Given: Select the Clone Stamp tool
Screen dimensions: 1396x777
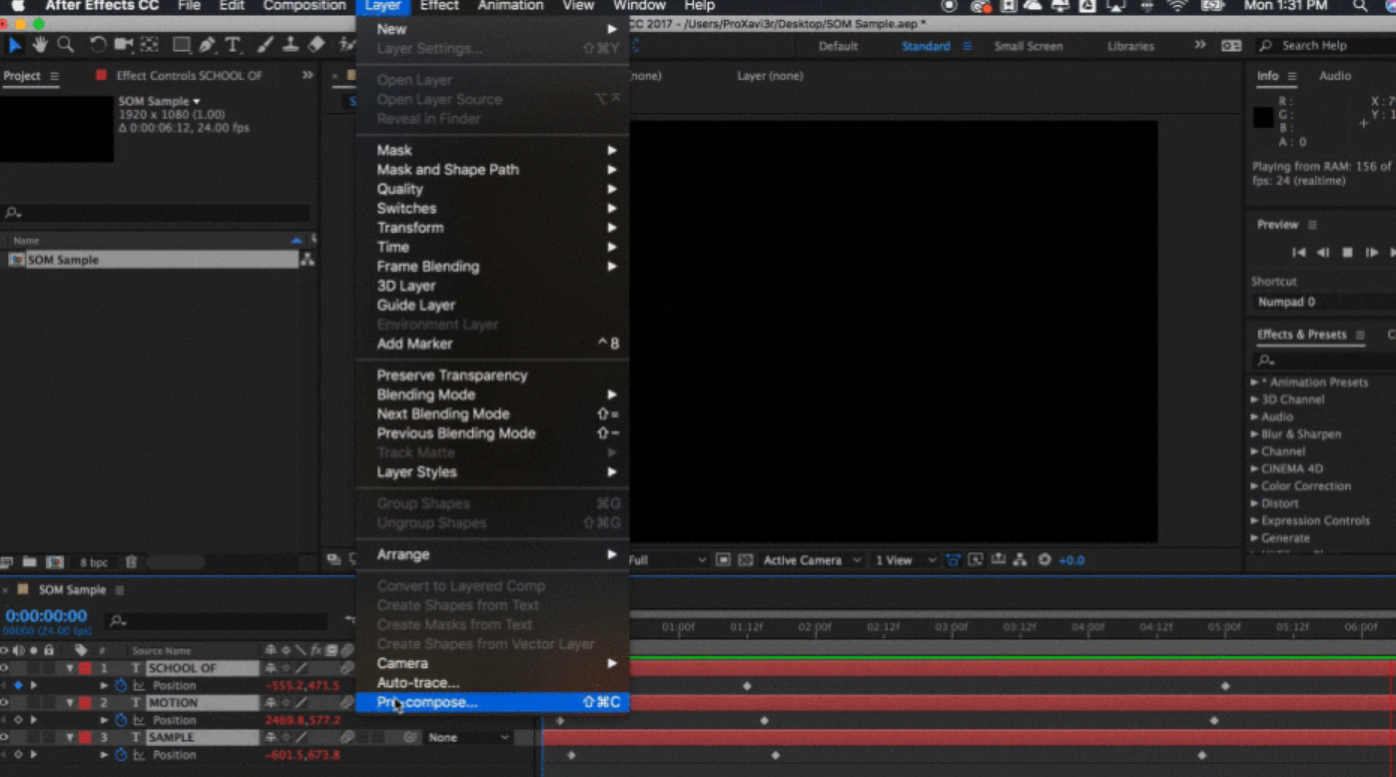Looking at the screenshot, I should 290,45.
